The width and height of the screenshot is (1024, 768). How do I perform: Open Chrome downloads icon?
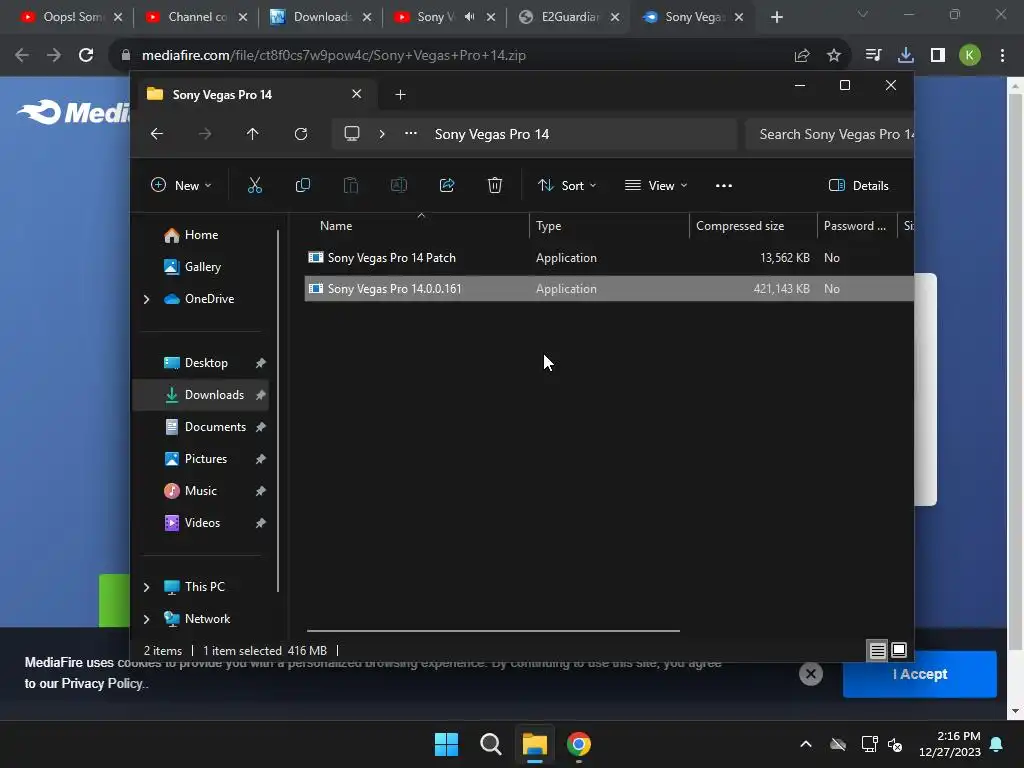tap(906, 56)
